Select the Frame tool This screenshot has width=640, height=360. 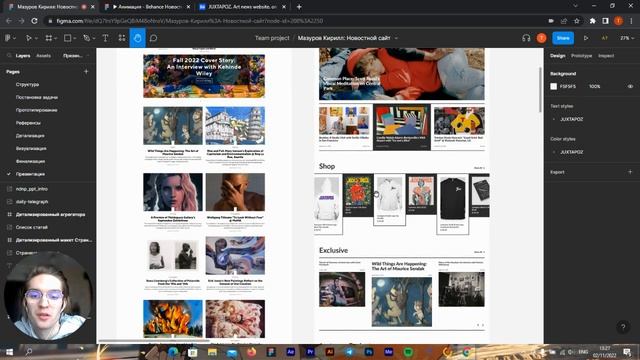tap(49, 38)
